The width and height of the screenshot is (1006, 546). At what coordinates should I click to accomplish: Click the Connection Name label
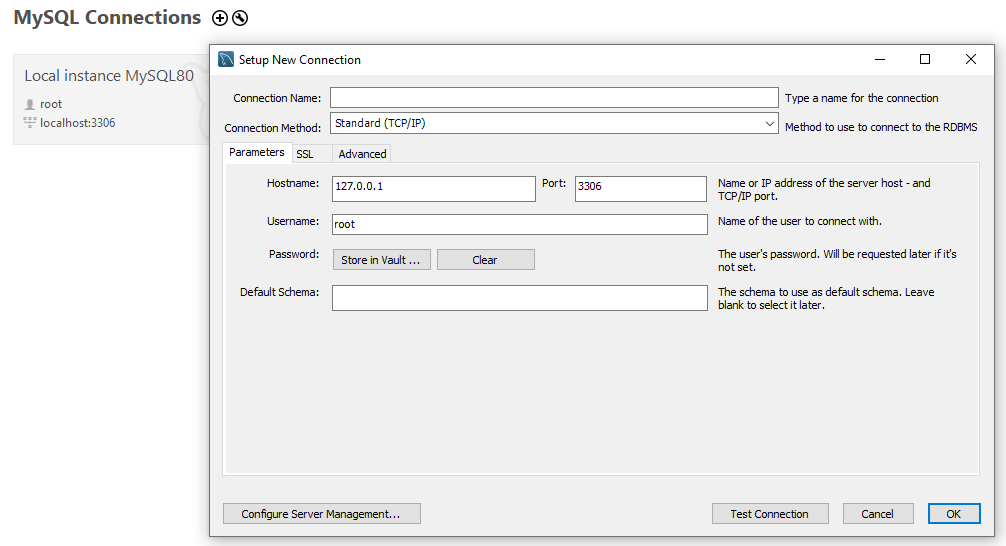[277, 98]
